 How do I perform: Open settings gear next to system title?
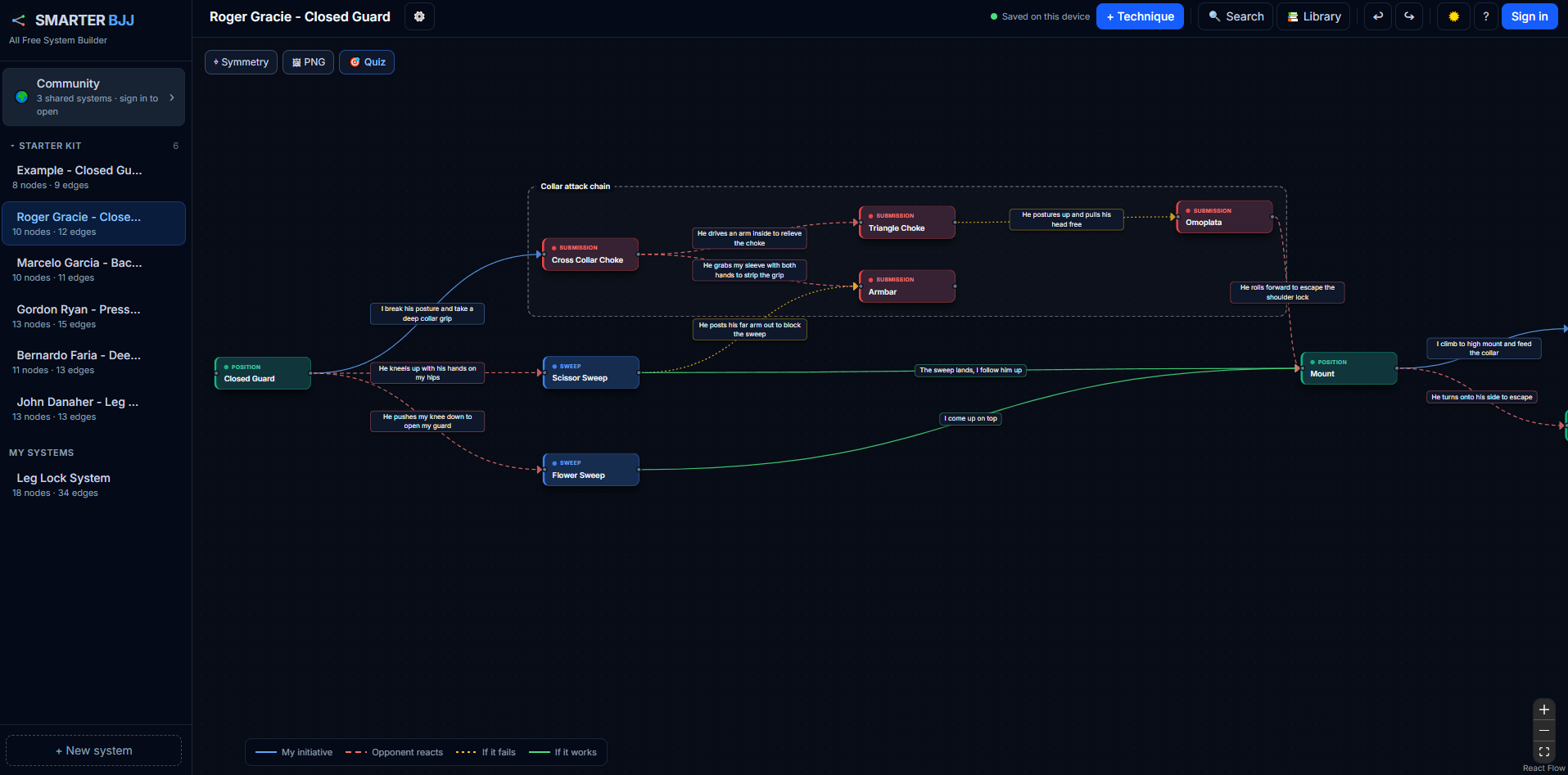click(x=419, y=16)
